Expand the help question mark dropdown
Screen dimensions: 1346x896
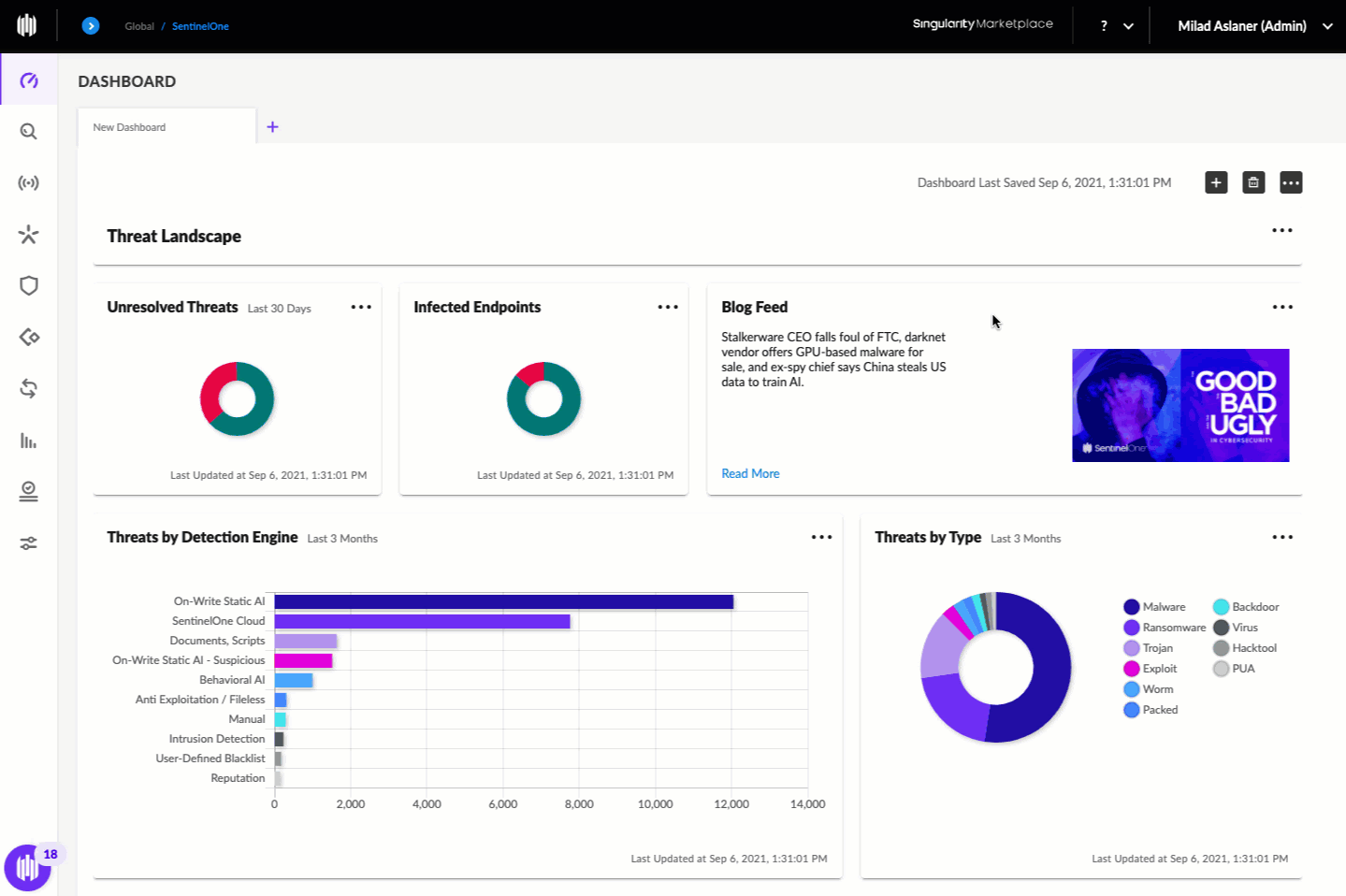click(1116, 26)
